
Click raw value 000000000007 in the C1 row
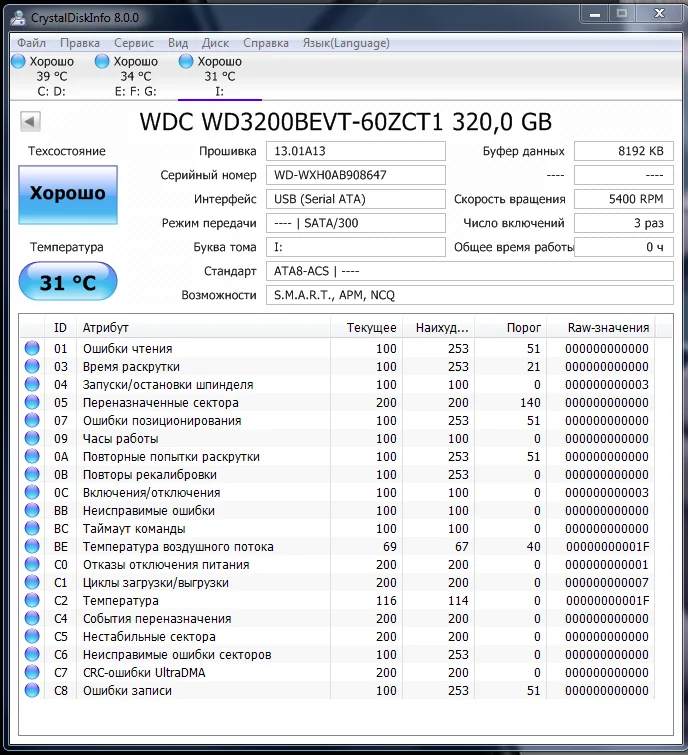click(x=607, y=583)
